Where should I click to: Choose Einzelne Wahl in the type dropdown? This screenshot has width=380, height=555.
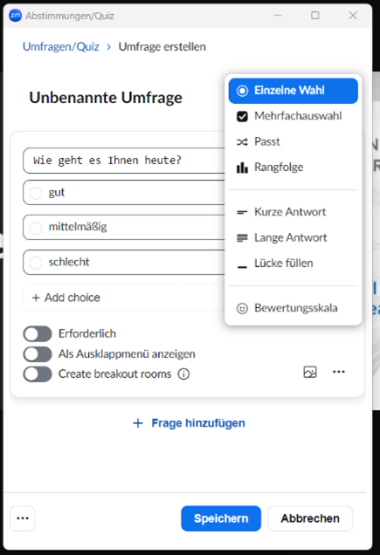pos(293,91)
